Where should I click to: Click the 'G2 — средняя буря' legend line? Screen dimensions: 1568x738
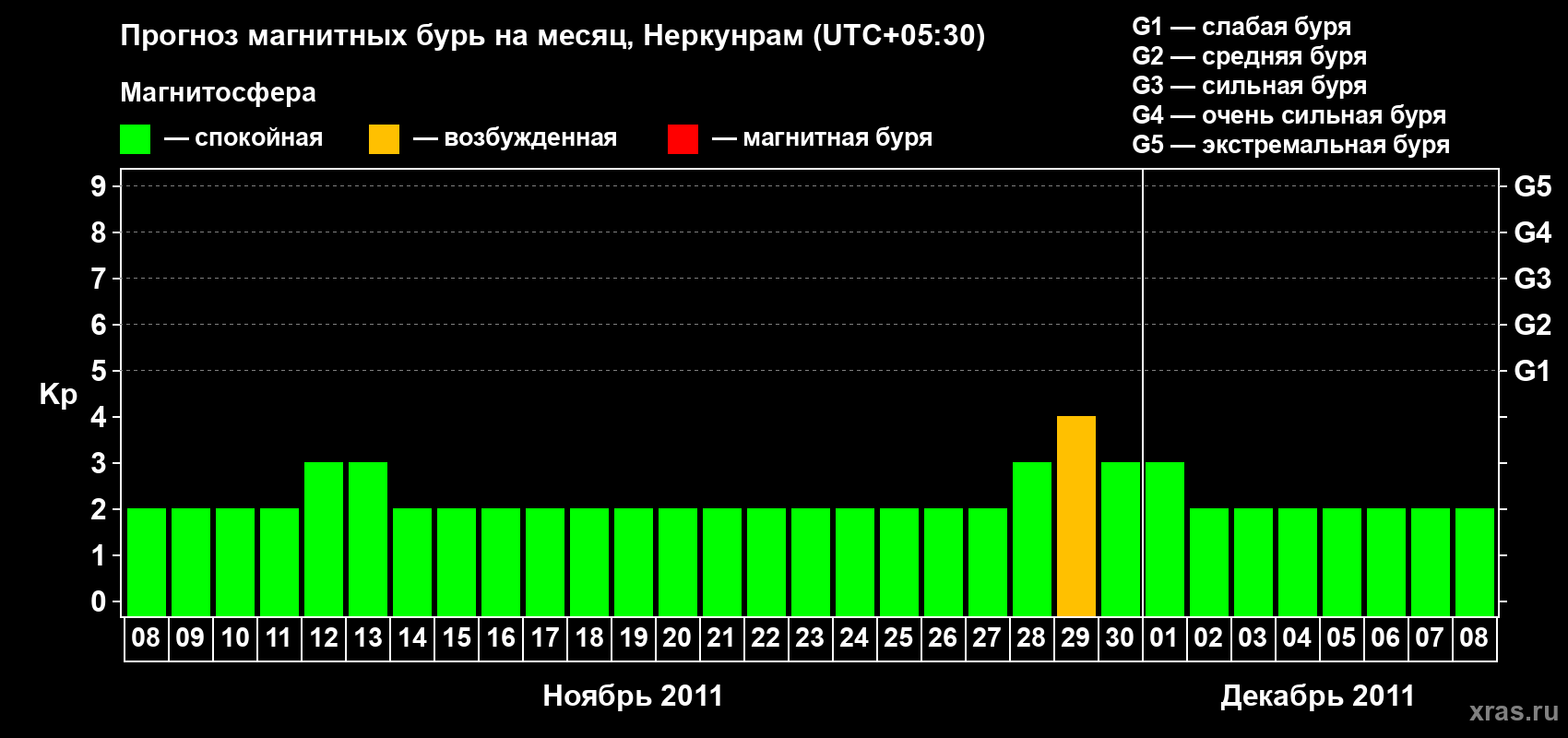(x=1249, y=56)
